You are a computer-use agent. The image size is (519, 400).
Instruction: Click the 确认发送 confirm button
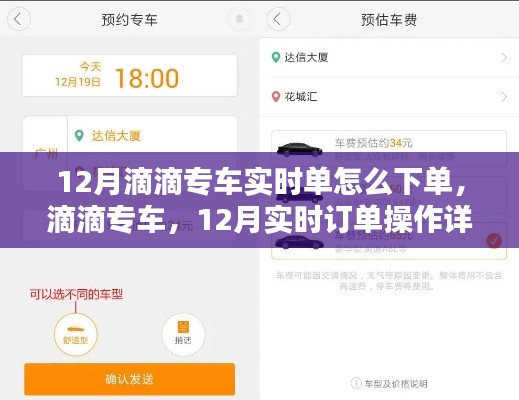pyautogui.click(x=129, y=379)
